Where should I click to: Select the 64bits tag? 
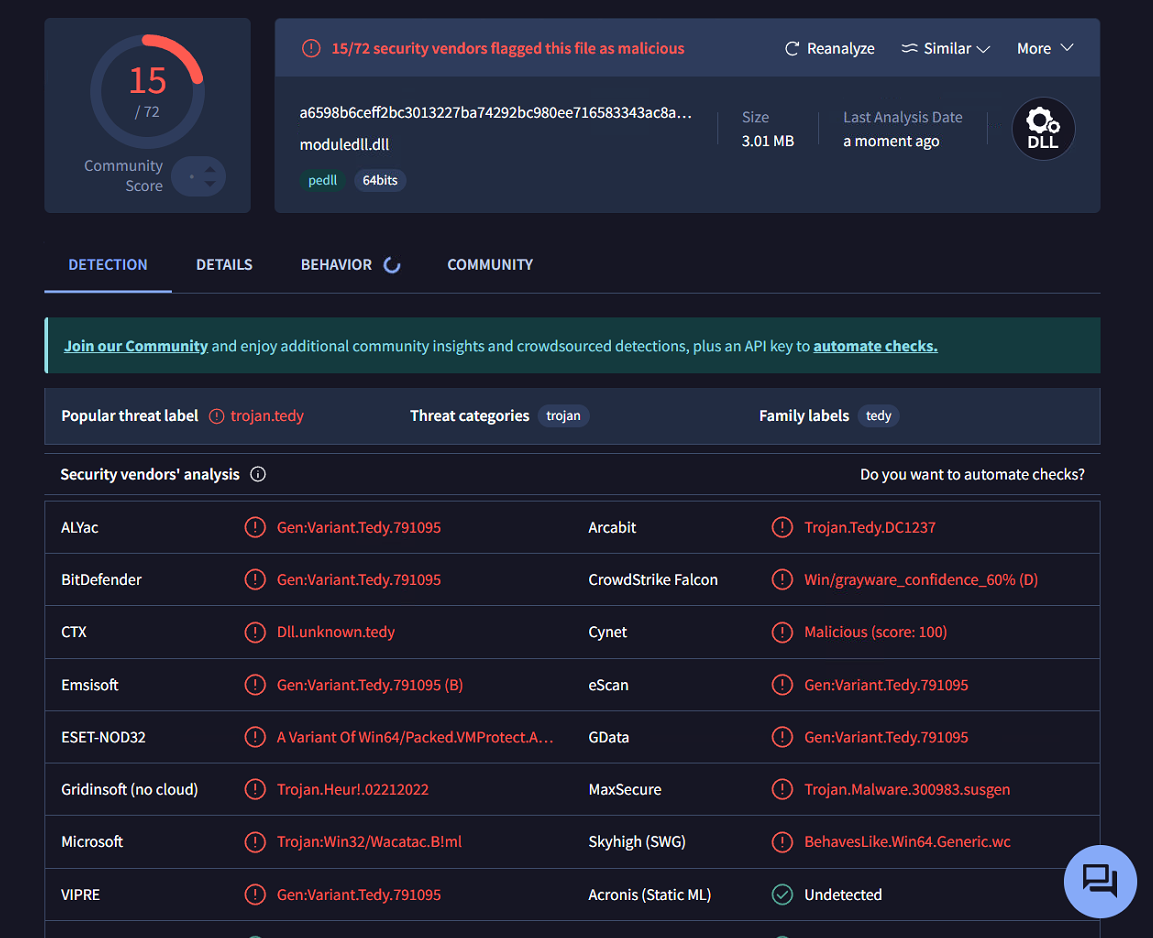point(380,181)
